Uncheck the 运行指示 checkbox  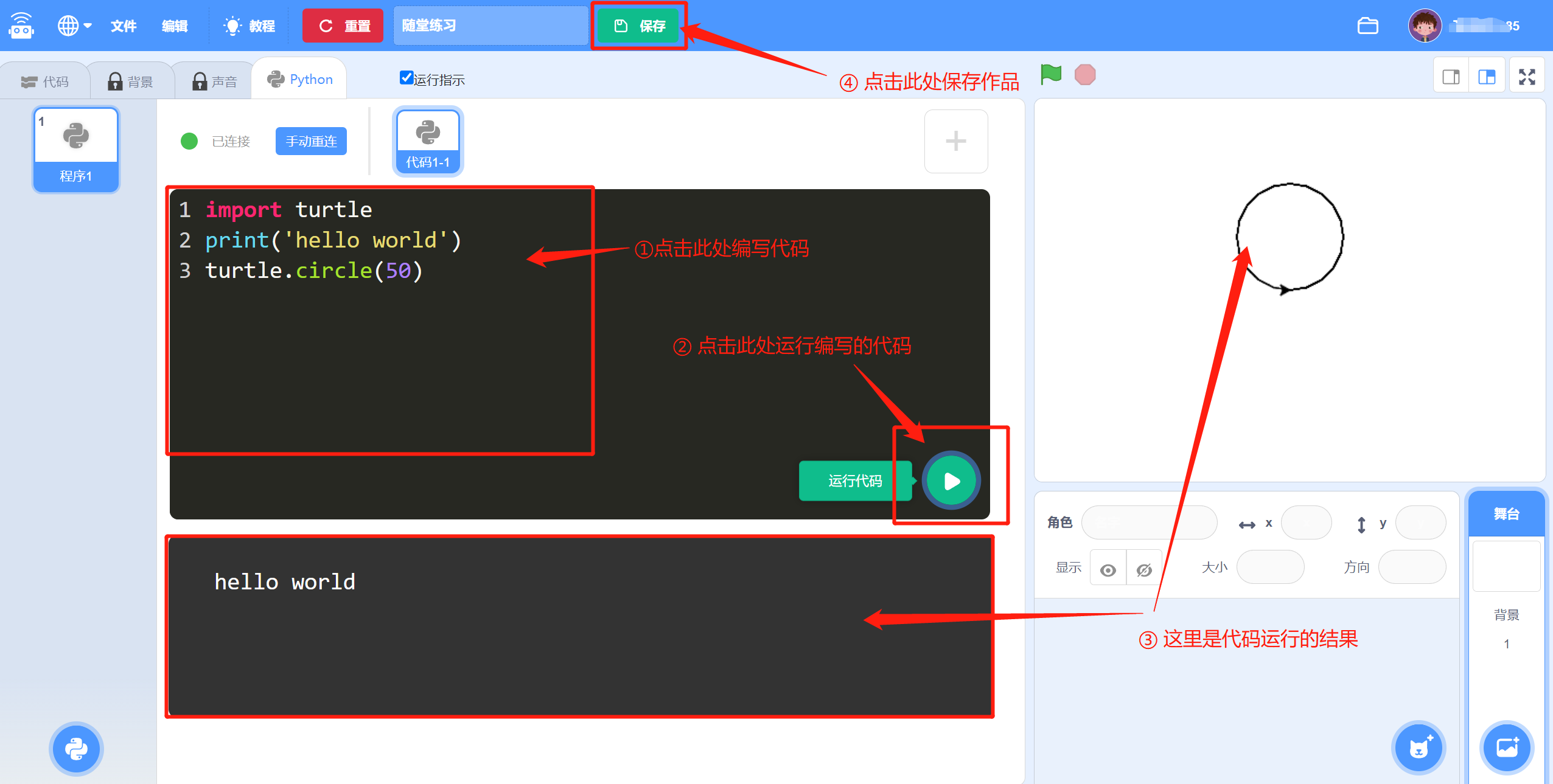(407, 78)
